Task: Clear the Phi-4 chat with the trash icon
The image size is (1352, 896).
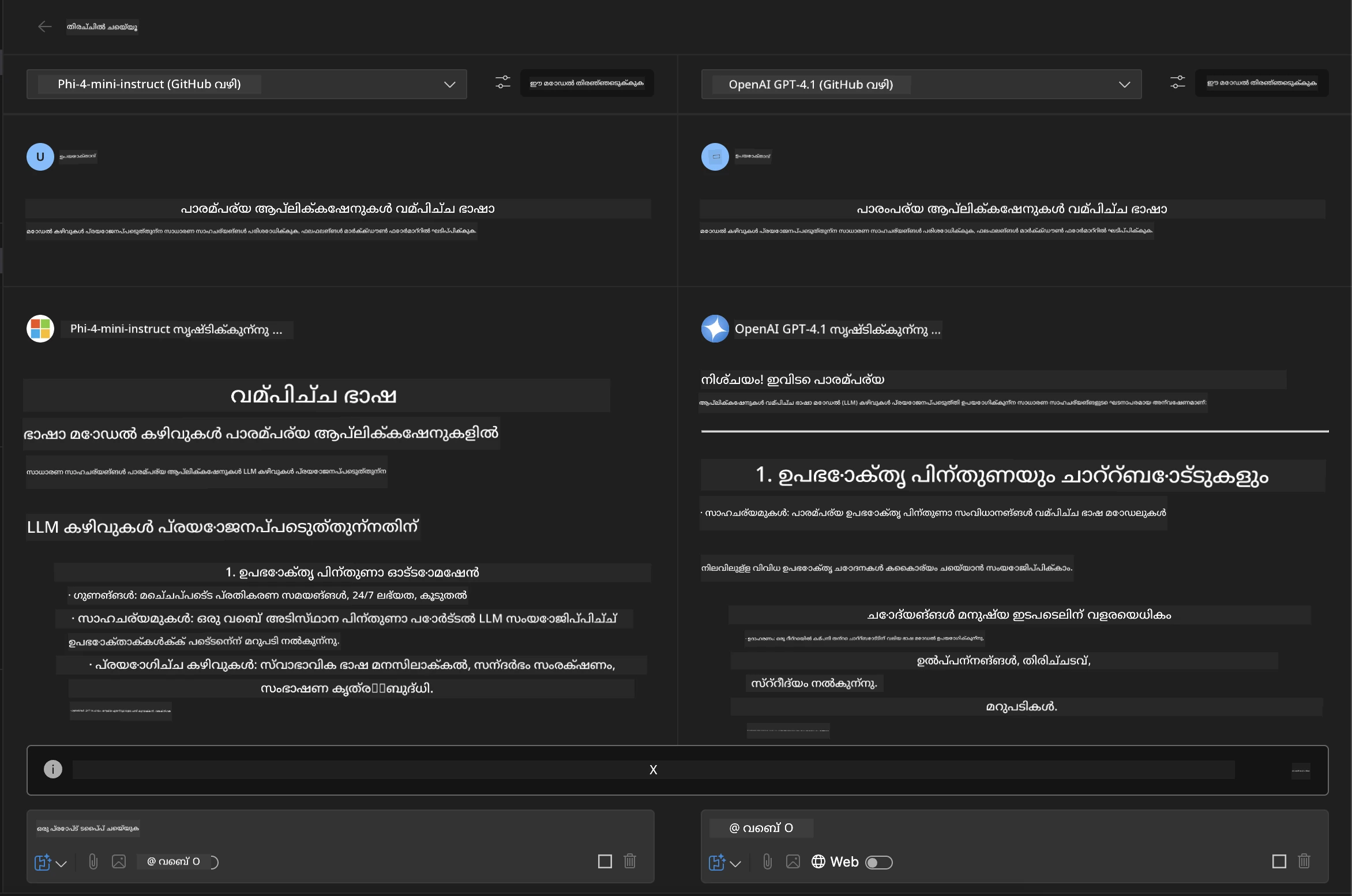Action: (630, 861)
